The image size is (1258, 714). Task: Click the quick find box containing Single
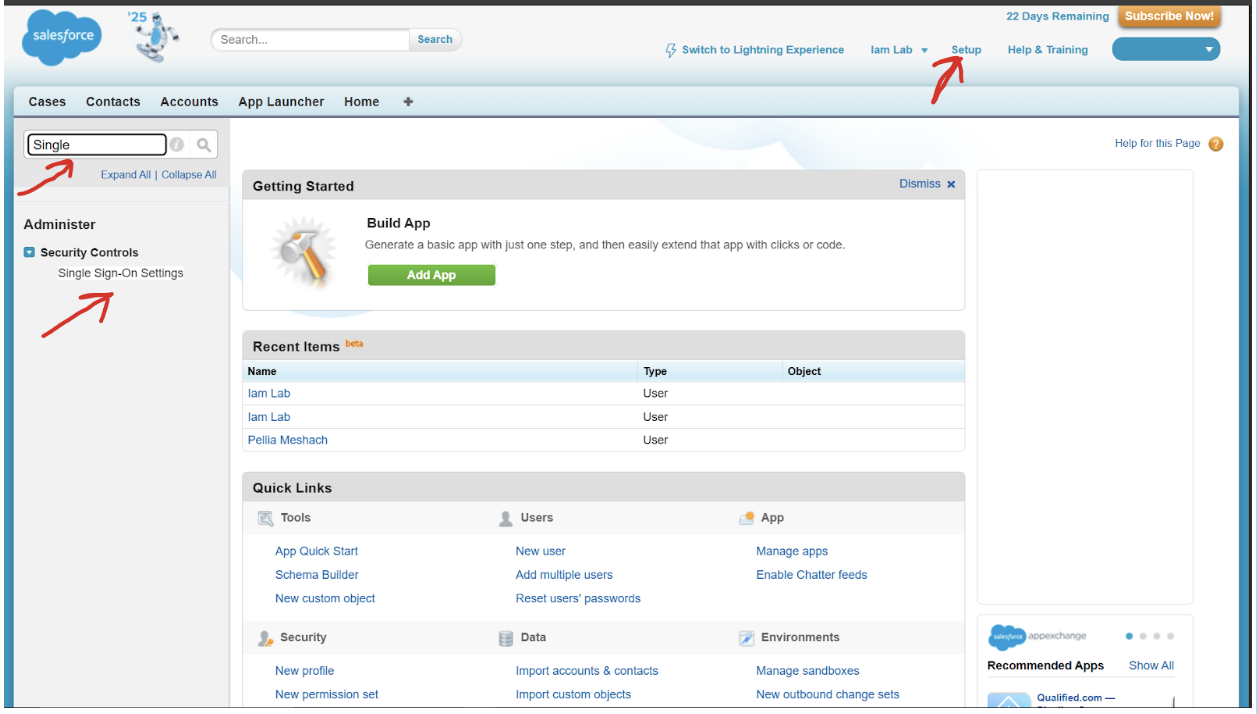coord(97,145)
